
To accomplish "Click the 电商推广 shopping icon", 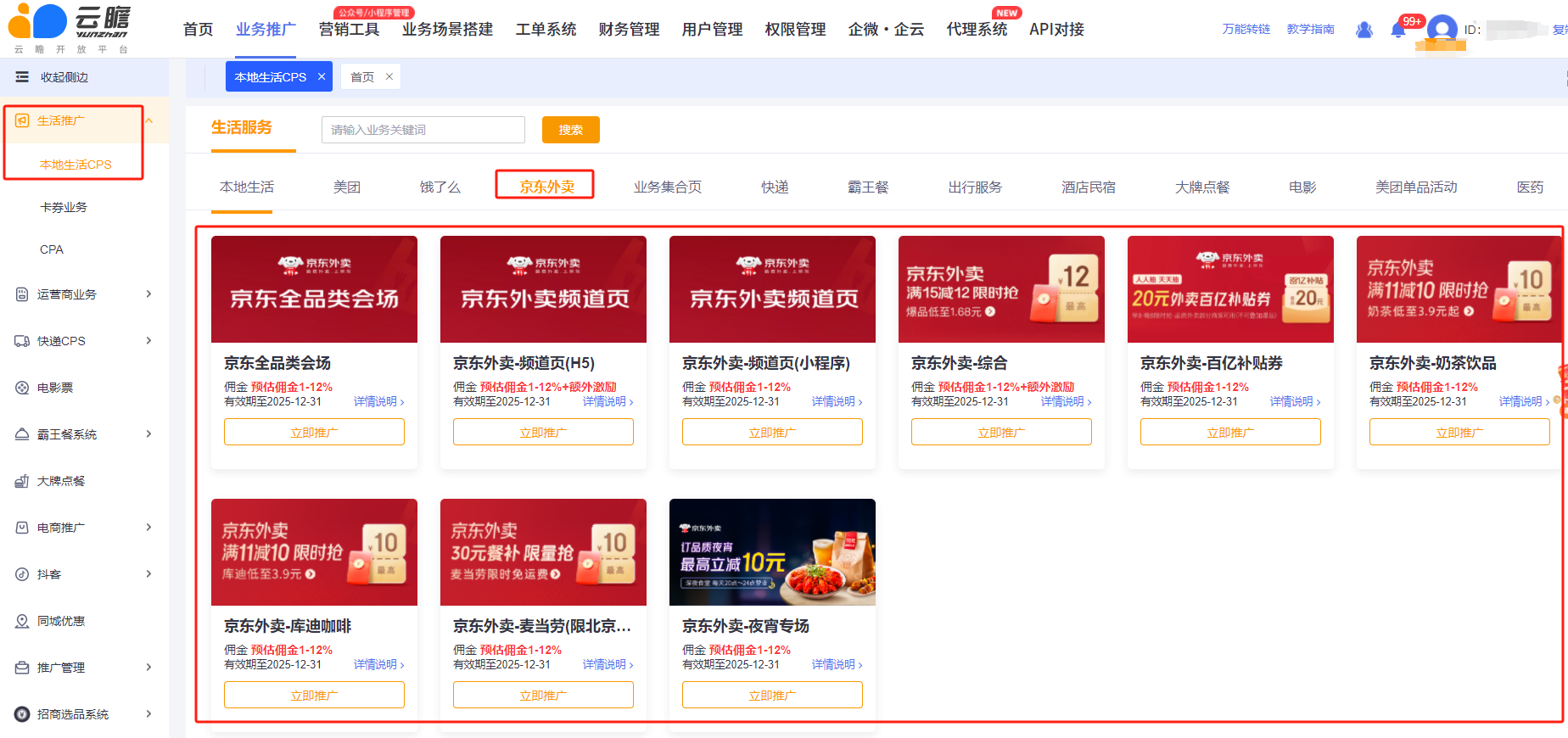I will [x=22, y=528].
